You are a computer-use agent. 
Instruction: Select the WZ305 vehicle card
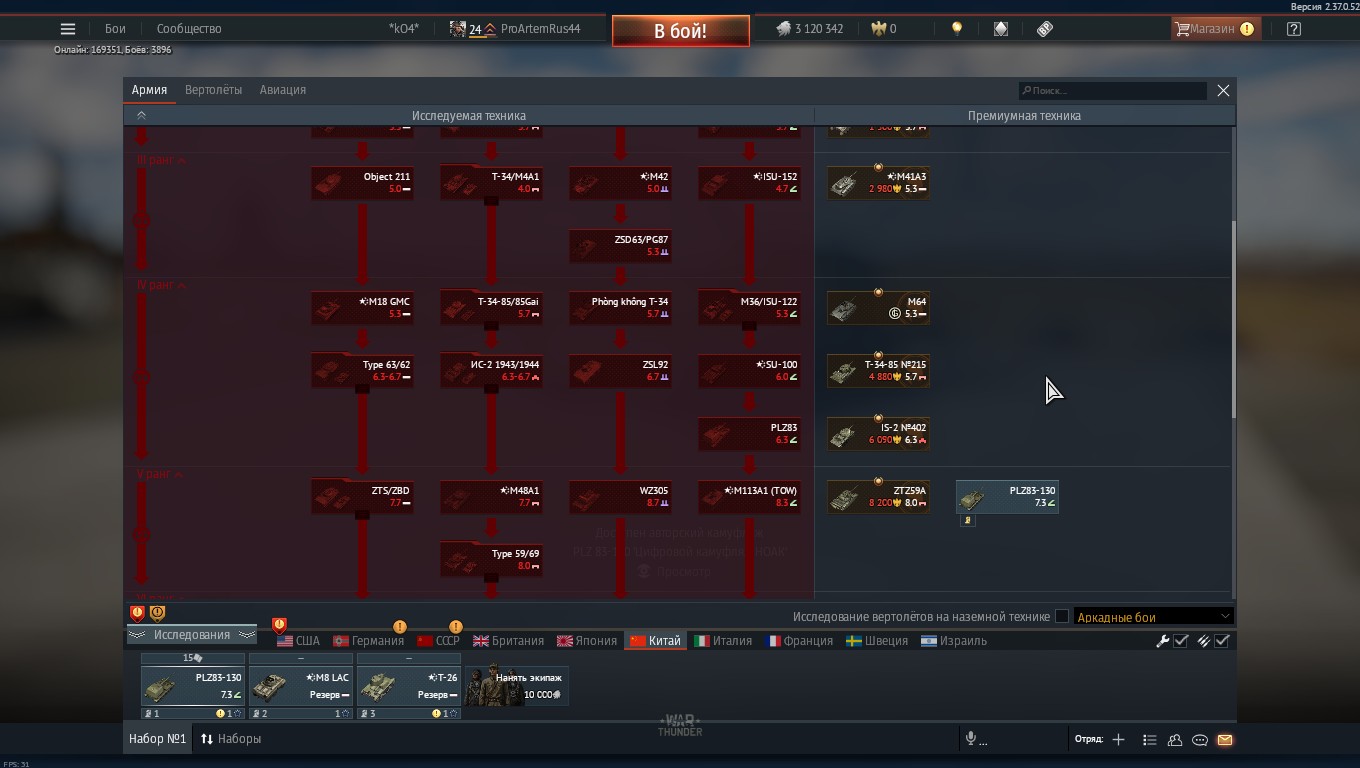pyautogui.click(x=620, y=497)
